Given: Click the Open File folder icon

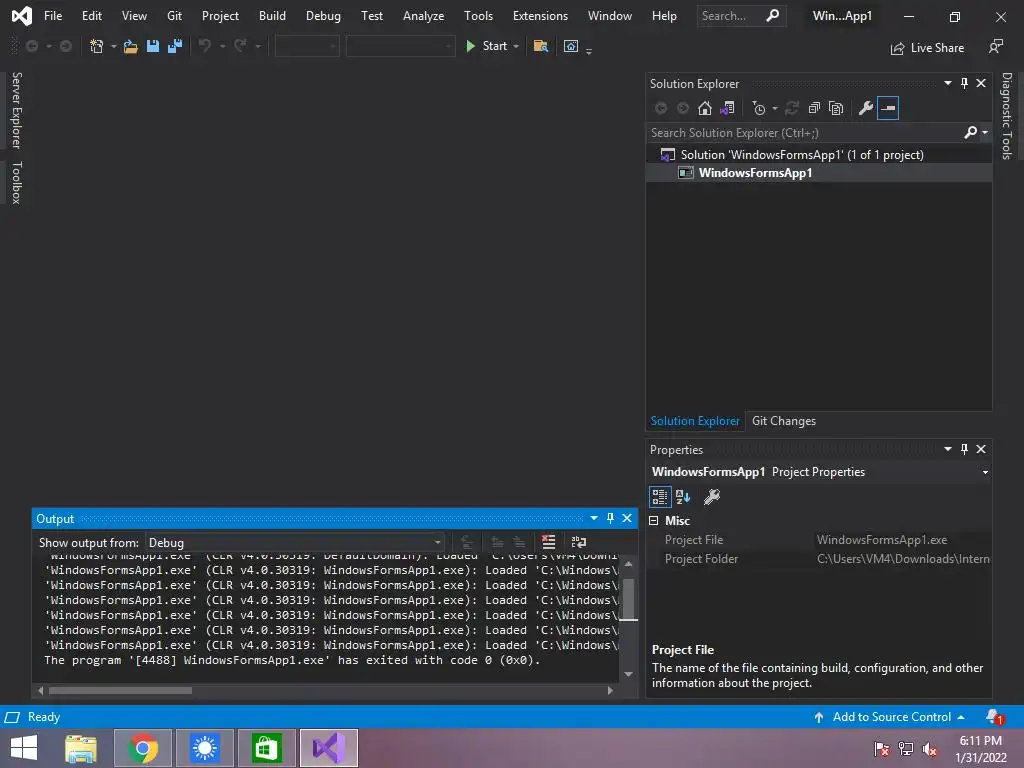Looking at the screenshot, I should (x=131, y=46).
